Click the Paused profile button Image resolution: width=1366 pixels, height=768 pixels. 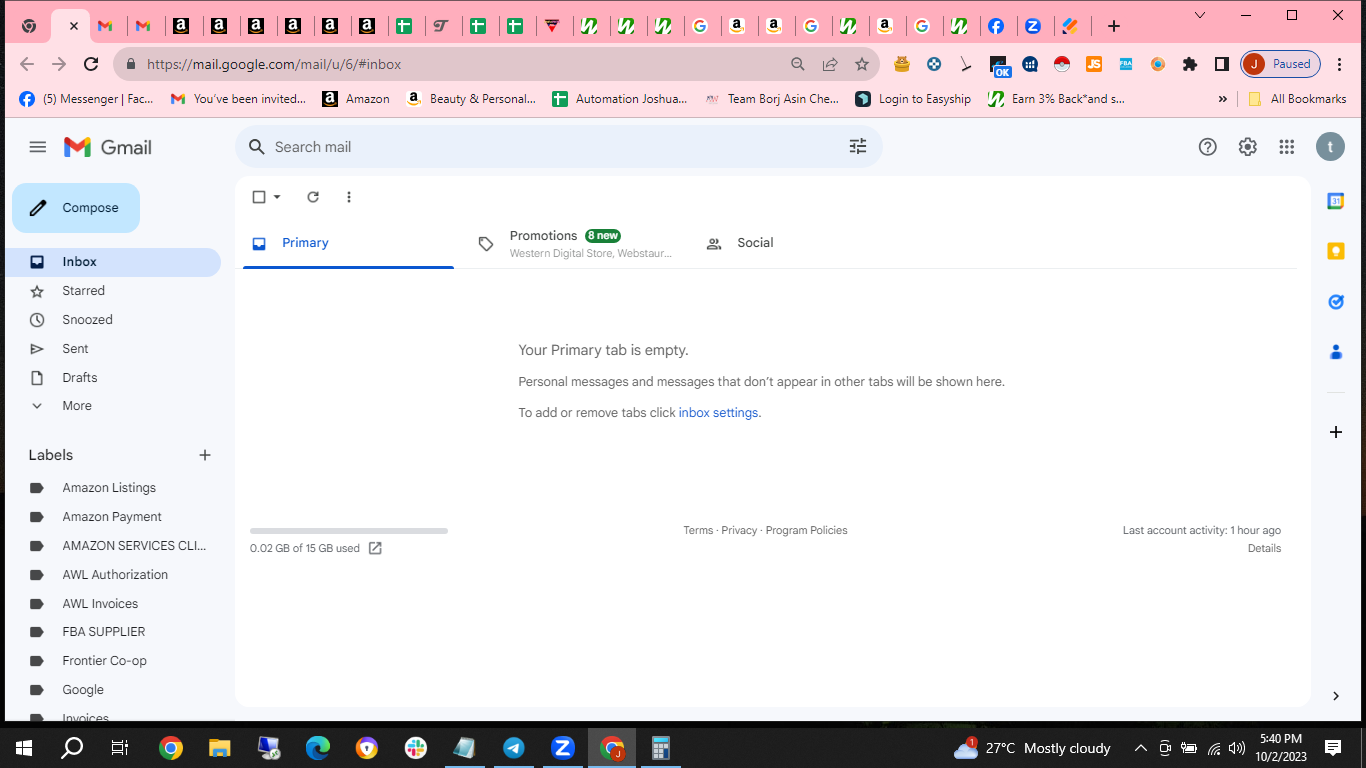(1280, 64)
